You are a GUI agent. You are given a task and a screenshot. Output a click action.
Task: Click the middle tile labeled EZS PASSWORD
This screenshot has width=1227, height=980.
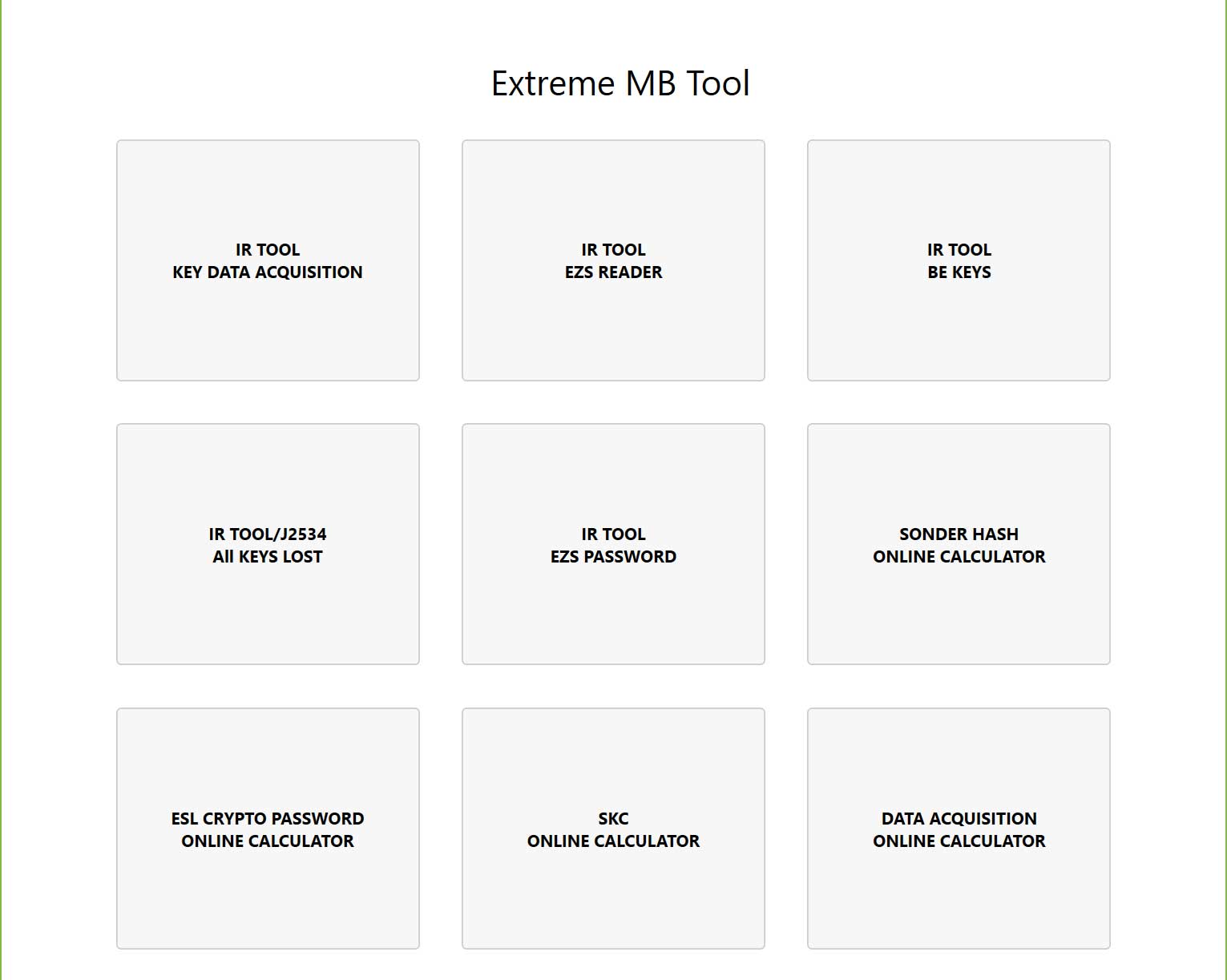613,544
